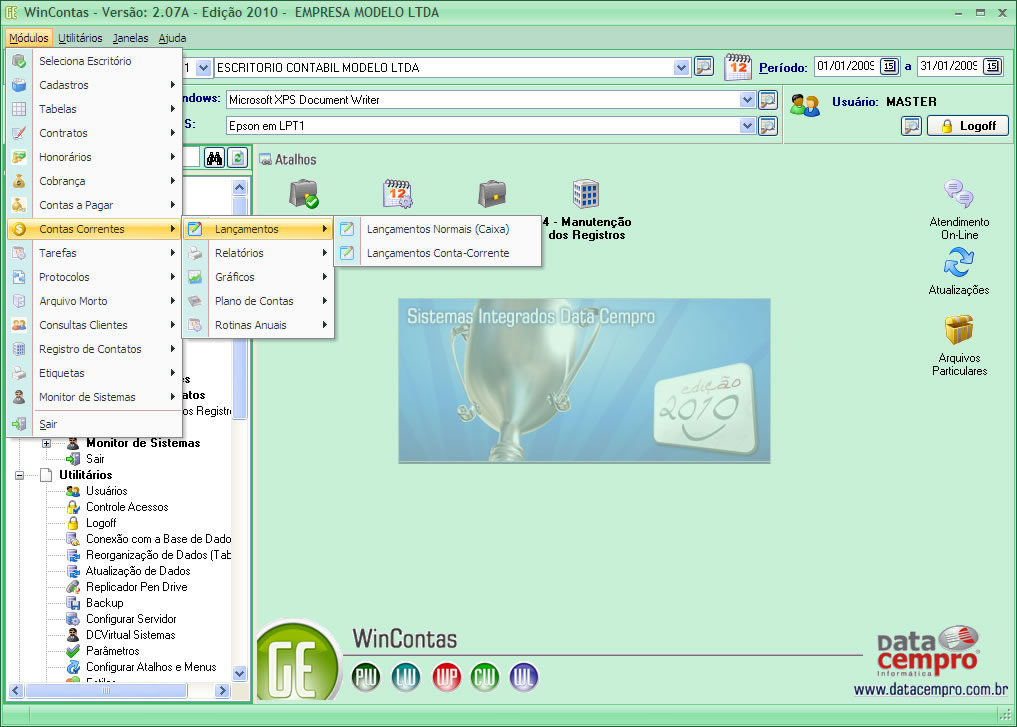The height and width of the screenshot is (727, 1017).
Task: Launch the WL round purple icon
Action: [x=523, y=678]
